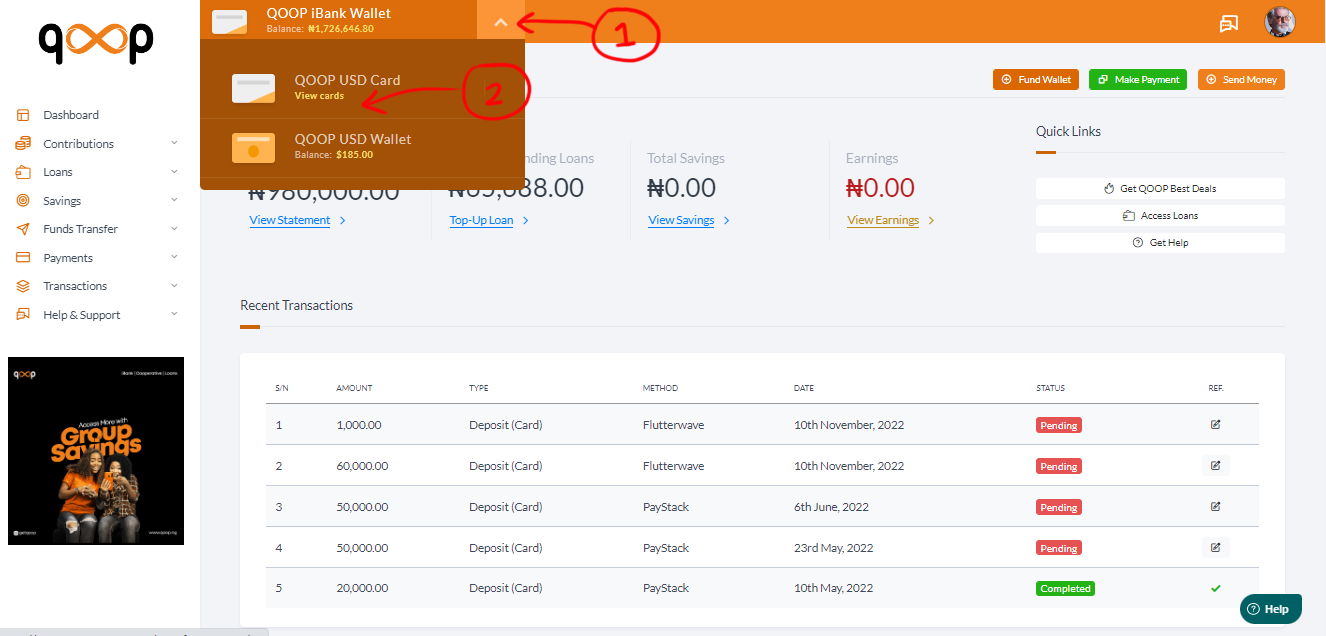Click the Dashboard grid icon
1326x636 pixels.
tap(23, 115)
